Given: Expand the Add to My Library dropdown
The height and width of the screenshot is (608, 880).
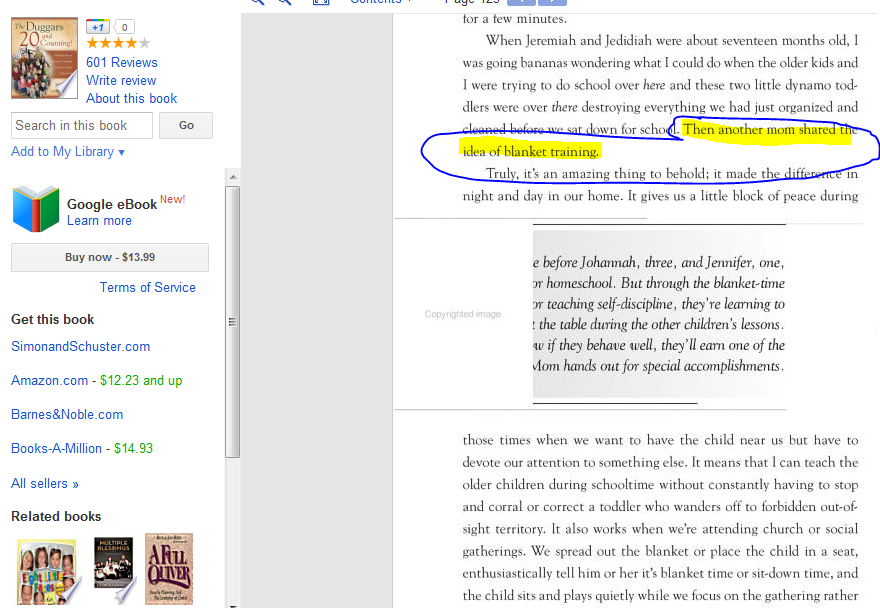Looking at the screenshot, I should click(x=68, y=152).
